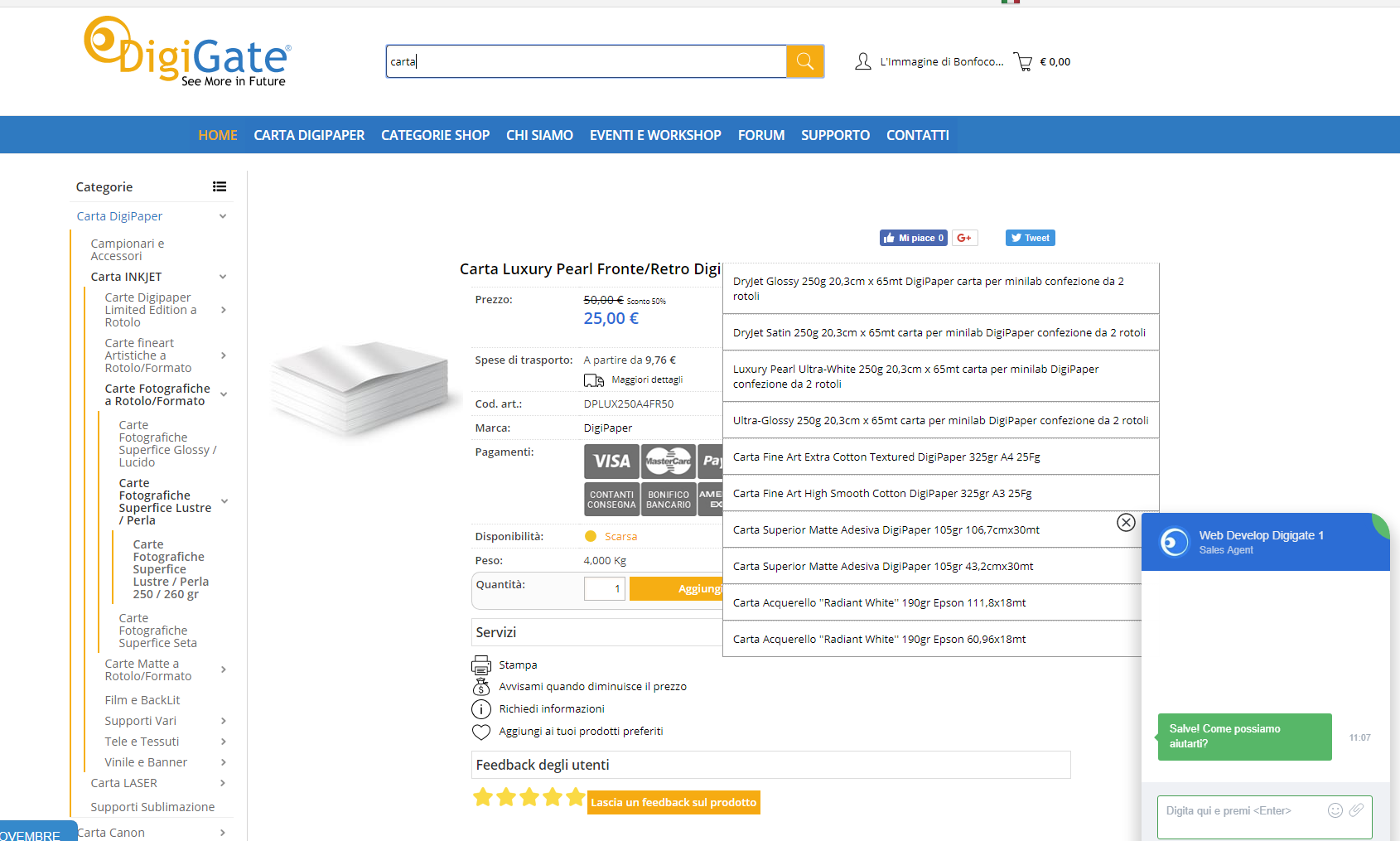Open the CONTATTI menu item
The image size is (1400, 841).
pyautogui.click(x=918, y=135)
